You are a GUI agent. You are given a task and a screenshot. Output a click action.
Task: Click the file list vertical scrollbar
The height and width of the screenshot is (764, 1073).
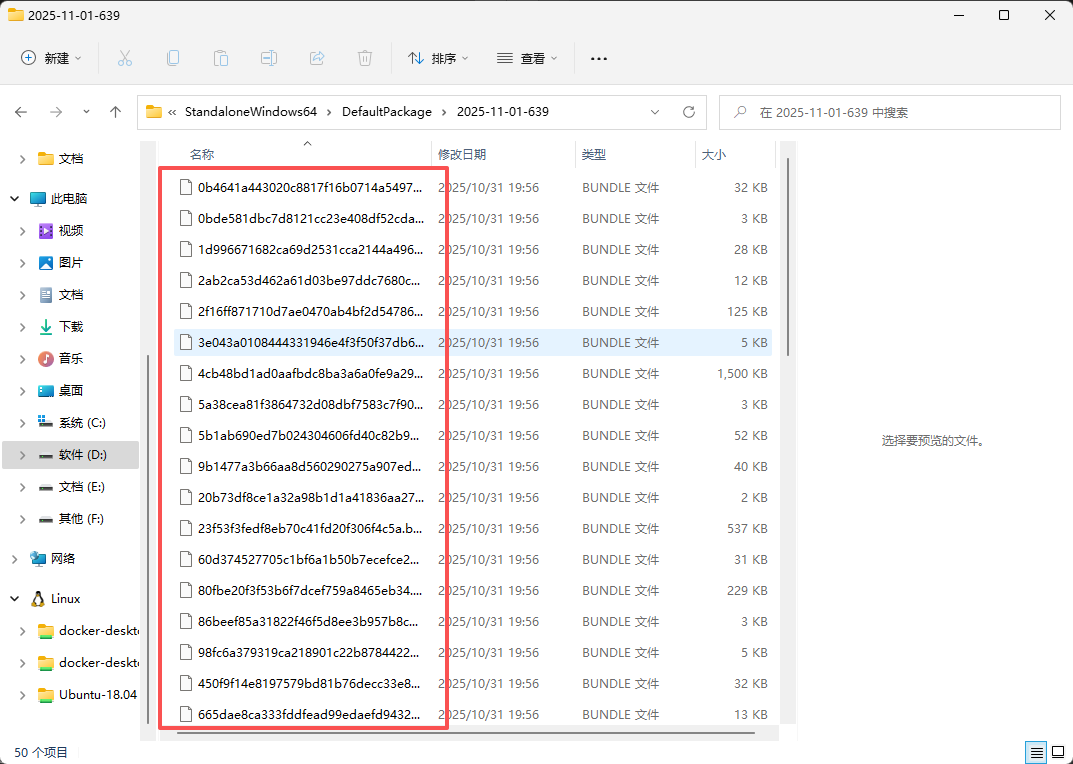point(788,257)
